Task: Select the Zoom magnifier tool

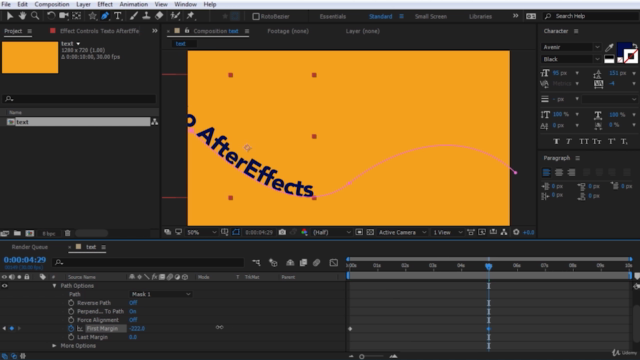Action: 35,16
